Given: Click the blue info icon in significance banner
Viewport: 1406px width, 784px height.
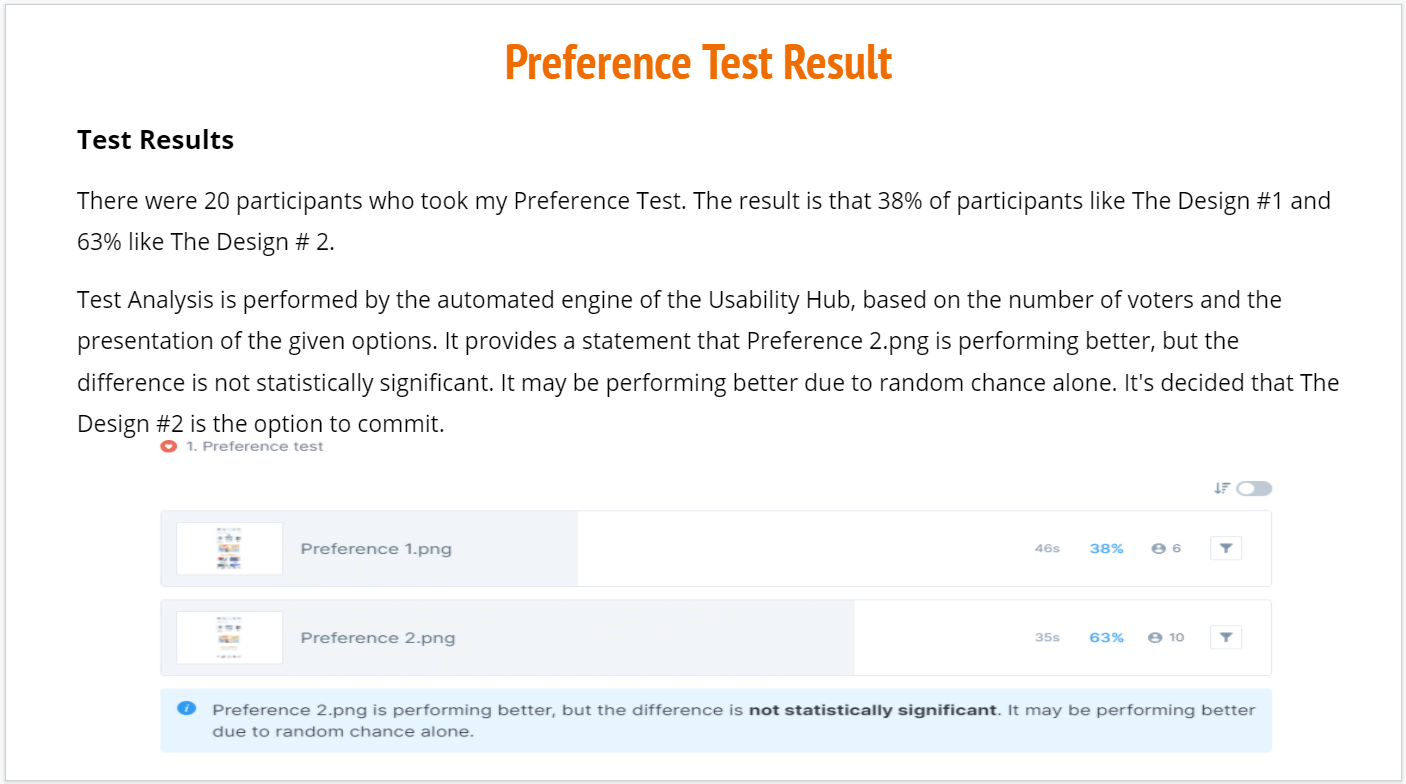Looking at the screenshot, I should (186, 709).
